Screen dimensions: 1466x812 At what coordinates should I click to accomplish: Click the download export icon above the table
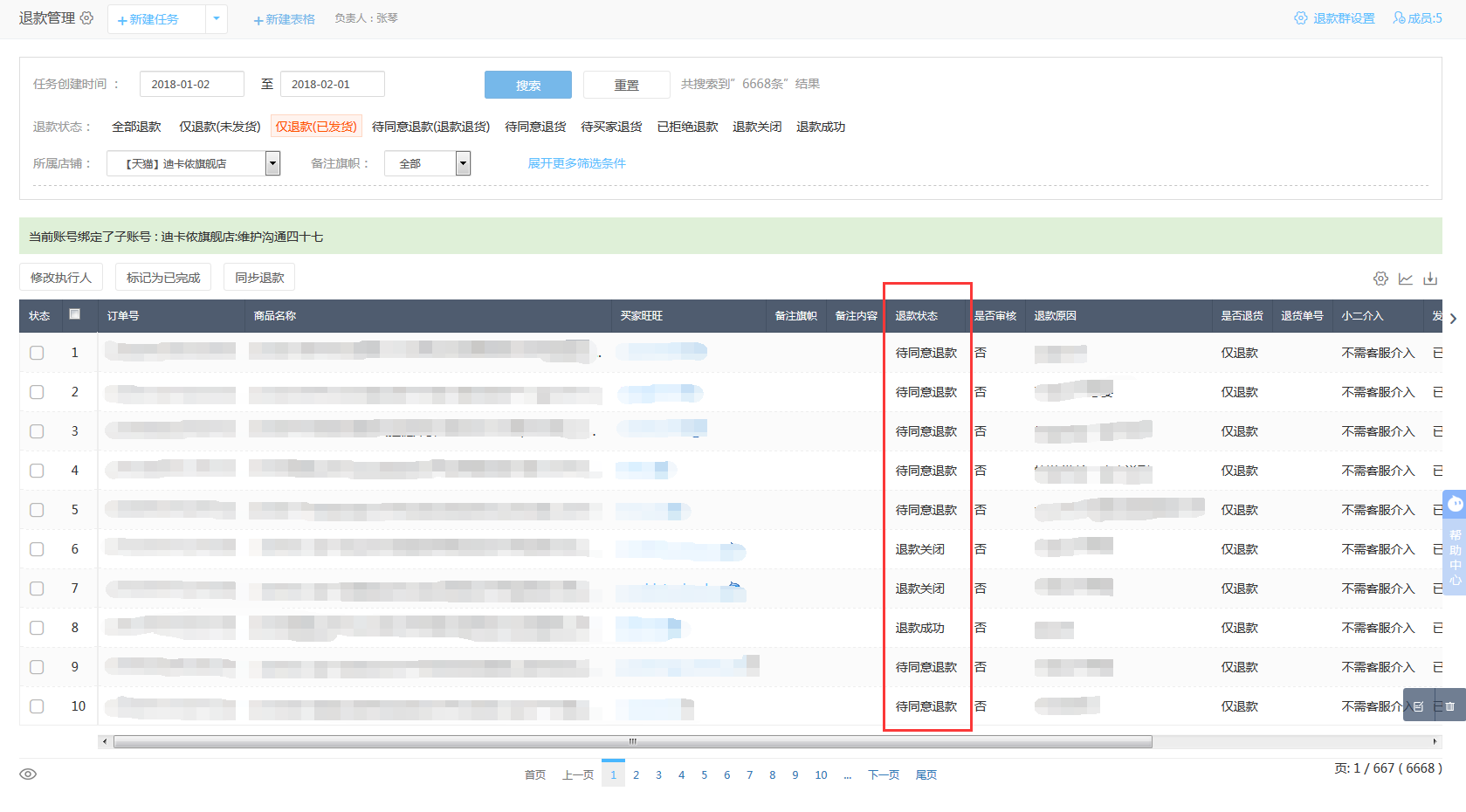click(1430, 279)
